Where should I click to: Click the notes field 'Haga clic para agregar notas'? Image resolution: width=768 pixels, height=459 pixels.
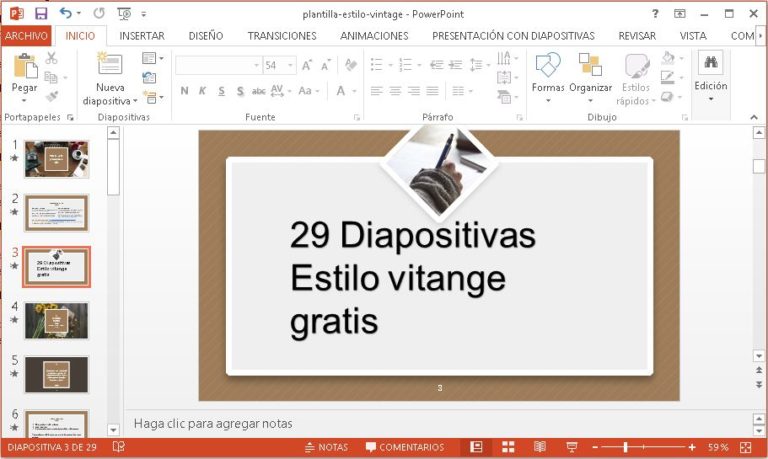point(213,424)
